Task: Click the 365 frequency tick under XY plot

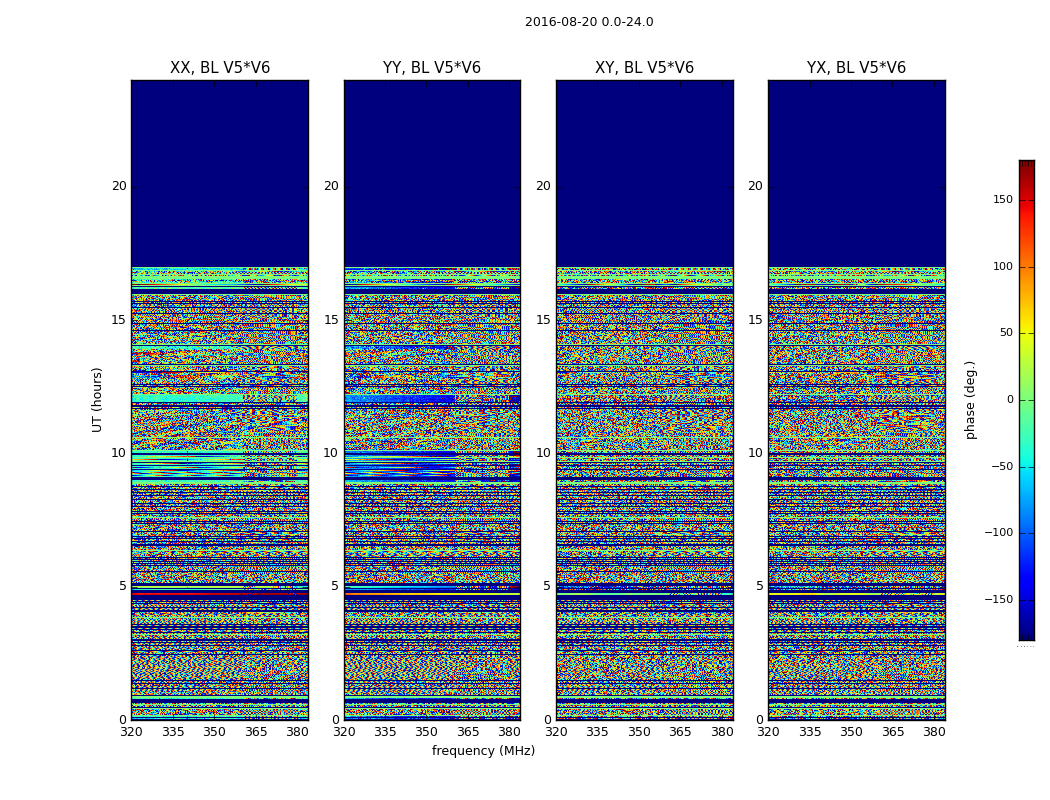Action: coord(680,732)
